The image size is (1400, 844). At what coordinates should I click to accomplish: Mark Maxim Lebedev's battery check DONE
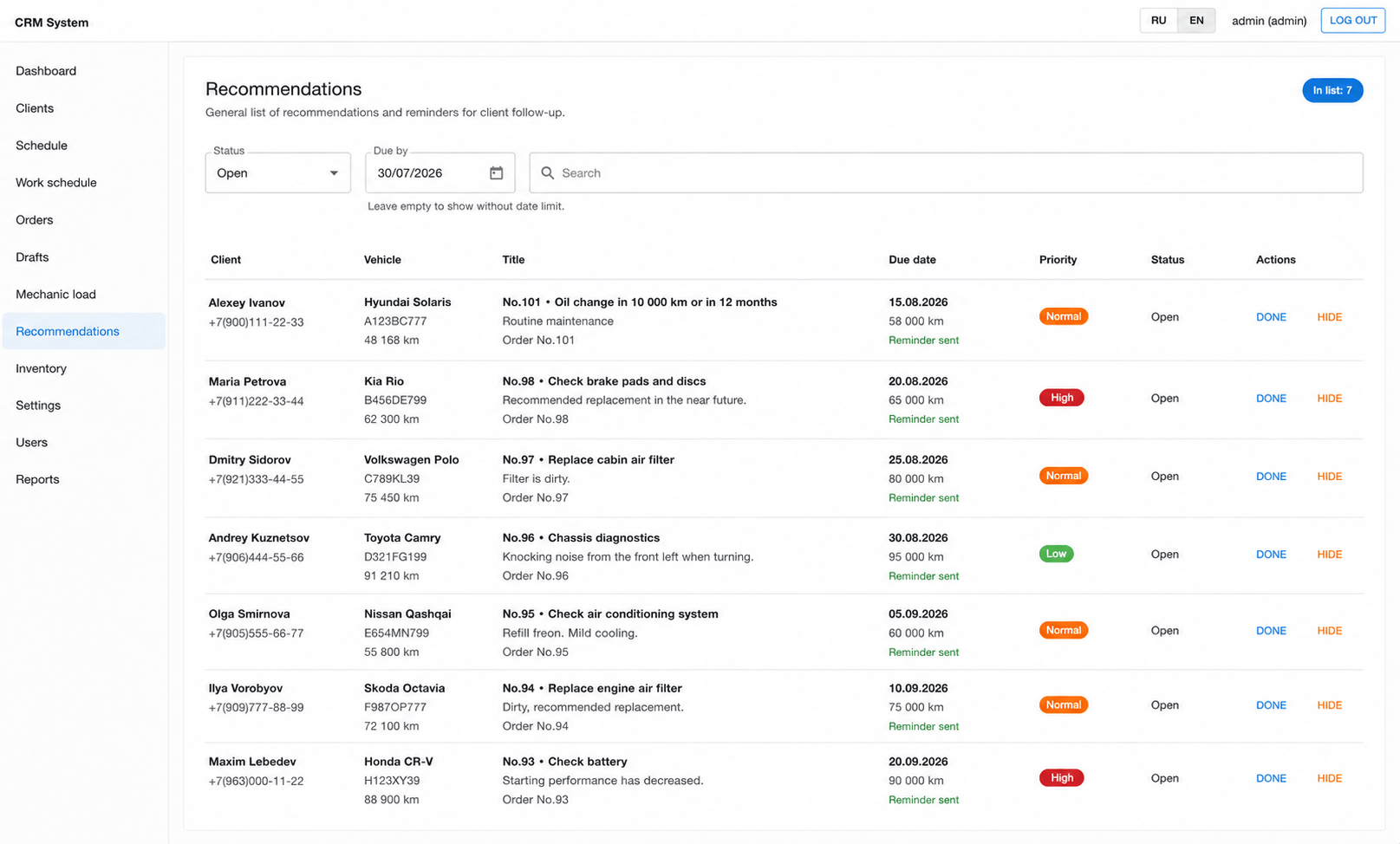coord(1271,778)
